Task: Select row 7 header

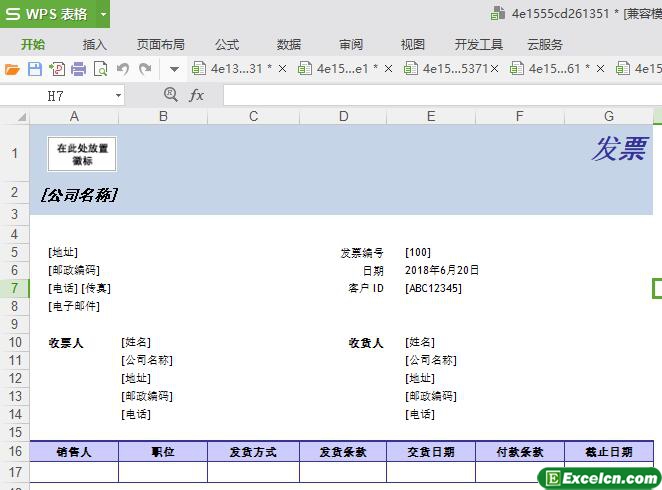Action: click(14, 288)
